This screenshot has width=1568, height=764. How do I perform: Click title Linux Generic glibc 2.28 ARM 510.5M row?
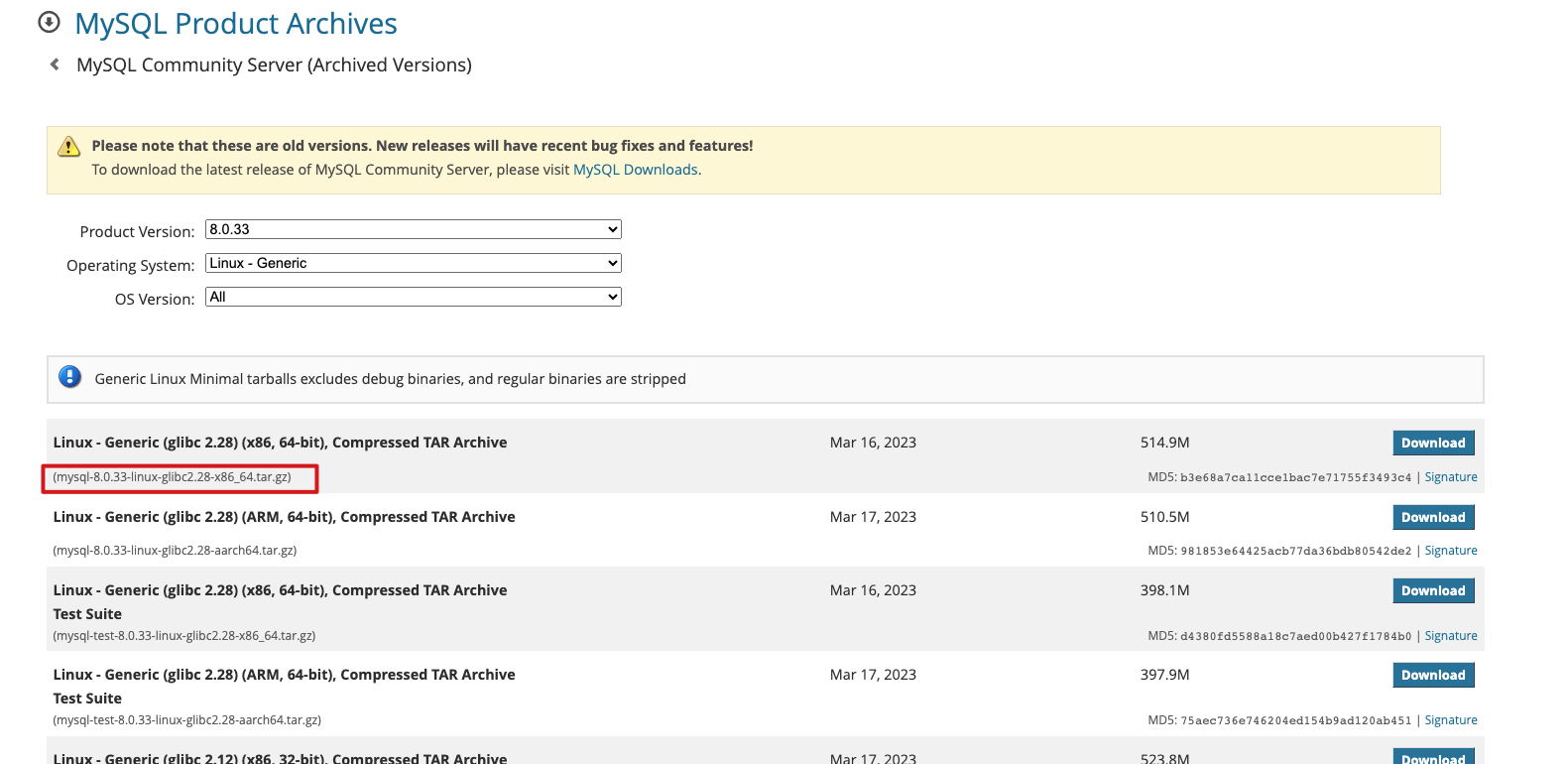[284, 517]
